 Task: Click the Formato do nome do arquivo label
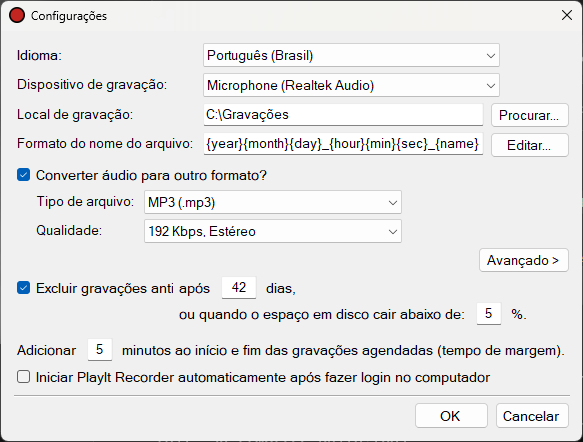(x=105, y=143)
